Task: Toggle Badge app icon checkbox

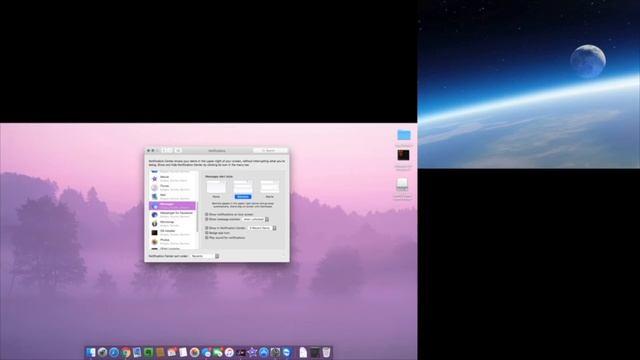Action: [x=207, y=233]
